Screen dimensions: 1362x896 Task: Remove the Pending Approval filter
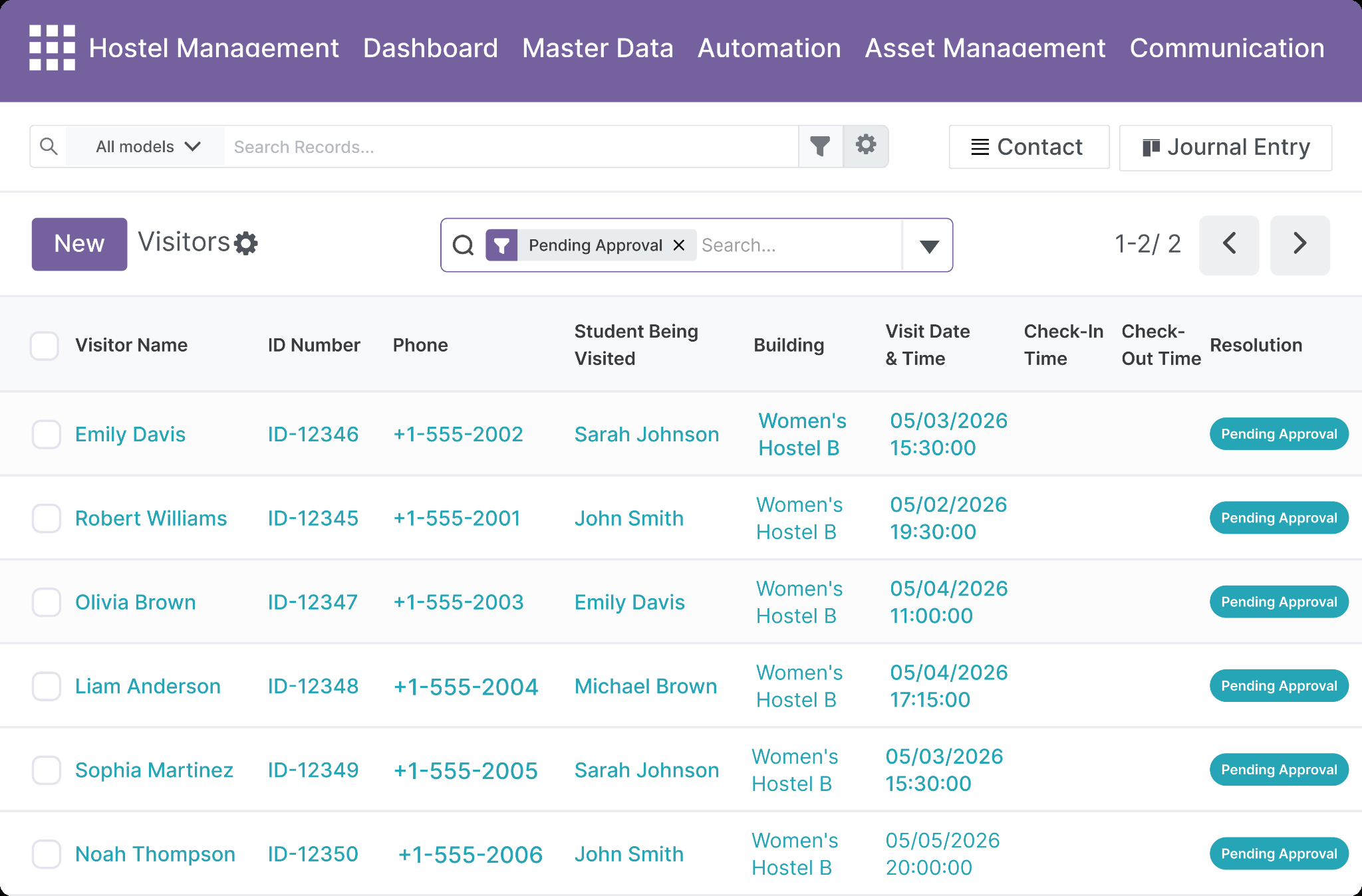[679, 245]
